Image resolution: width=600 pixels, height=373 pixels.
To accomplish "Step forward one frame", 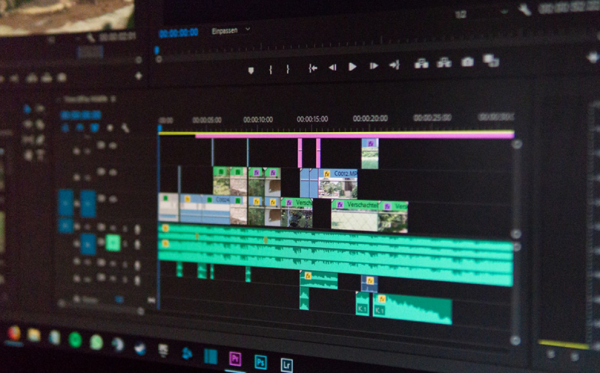I will point(373,66).
